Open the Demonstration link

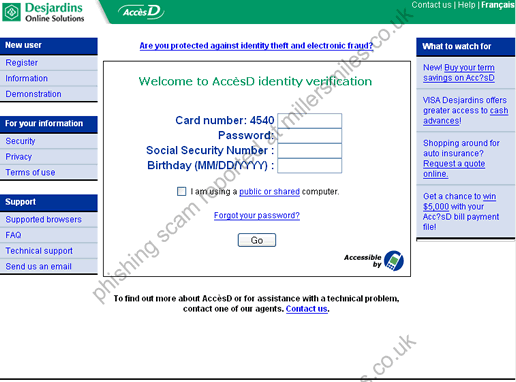point(33,94)
